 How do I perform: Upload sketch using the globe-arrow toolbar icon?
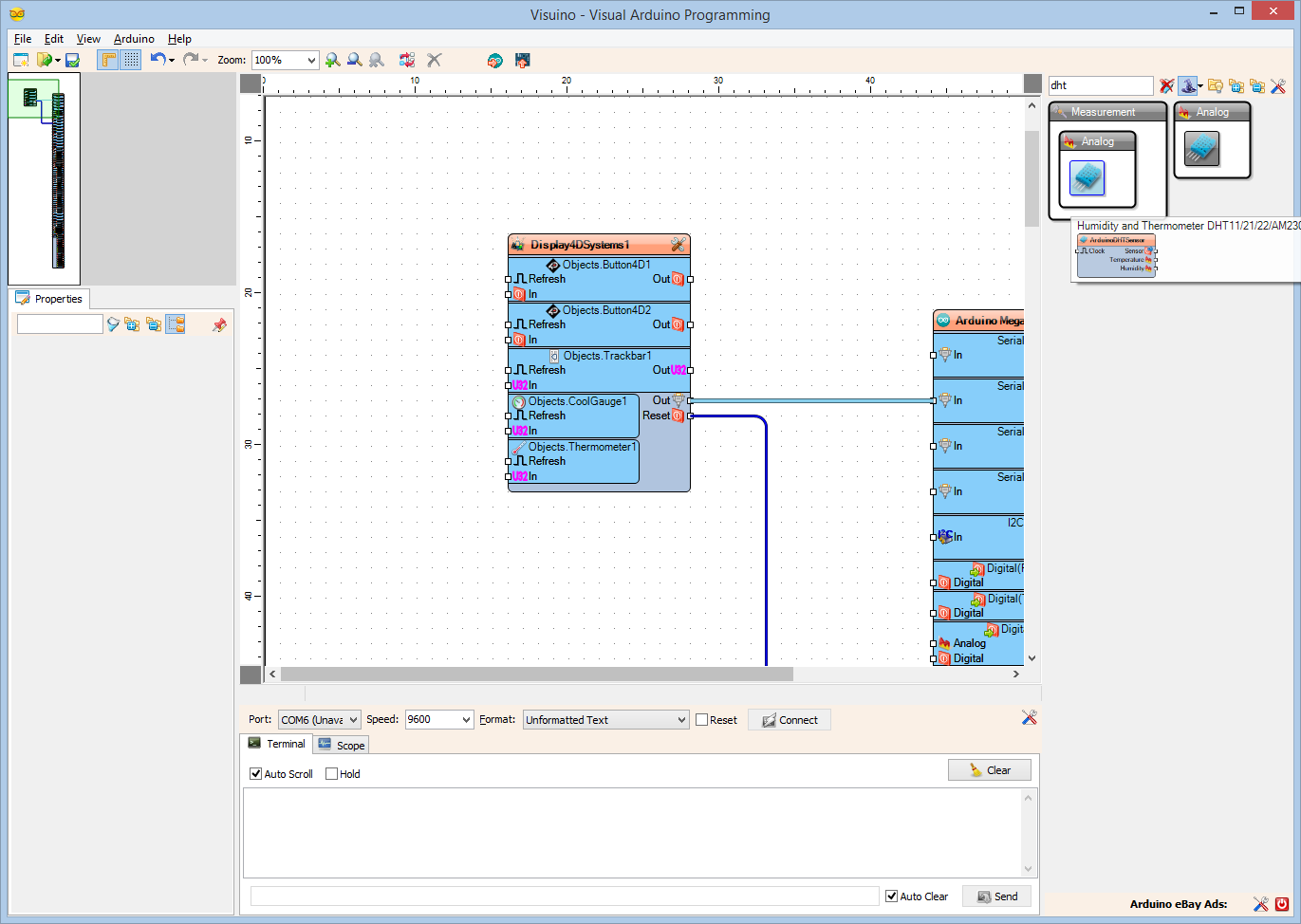pos(494,60)
